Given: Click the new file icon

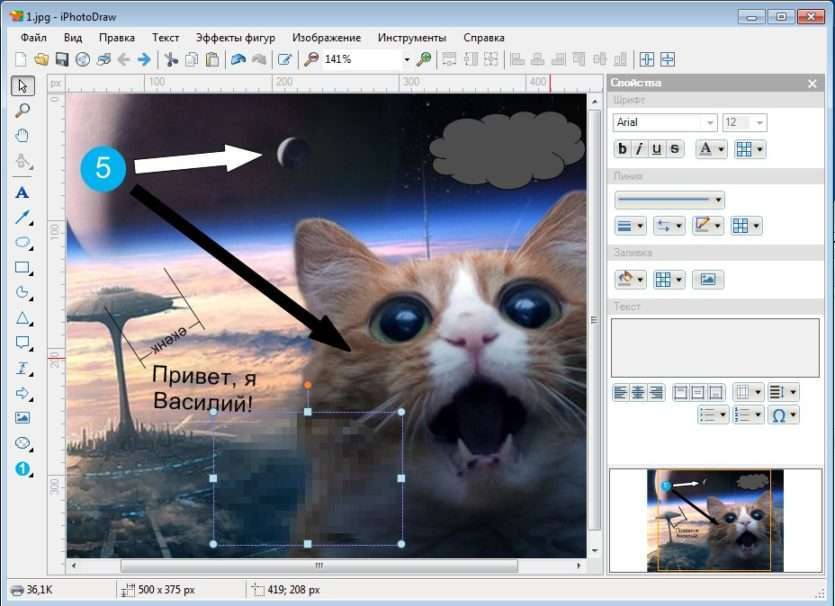Looking at the screenshot, I should [x=21, y=59].
